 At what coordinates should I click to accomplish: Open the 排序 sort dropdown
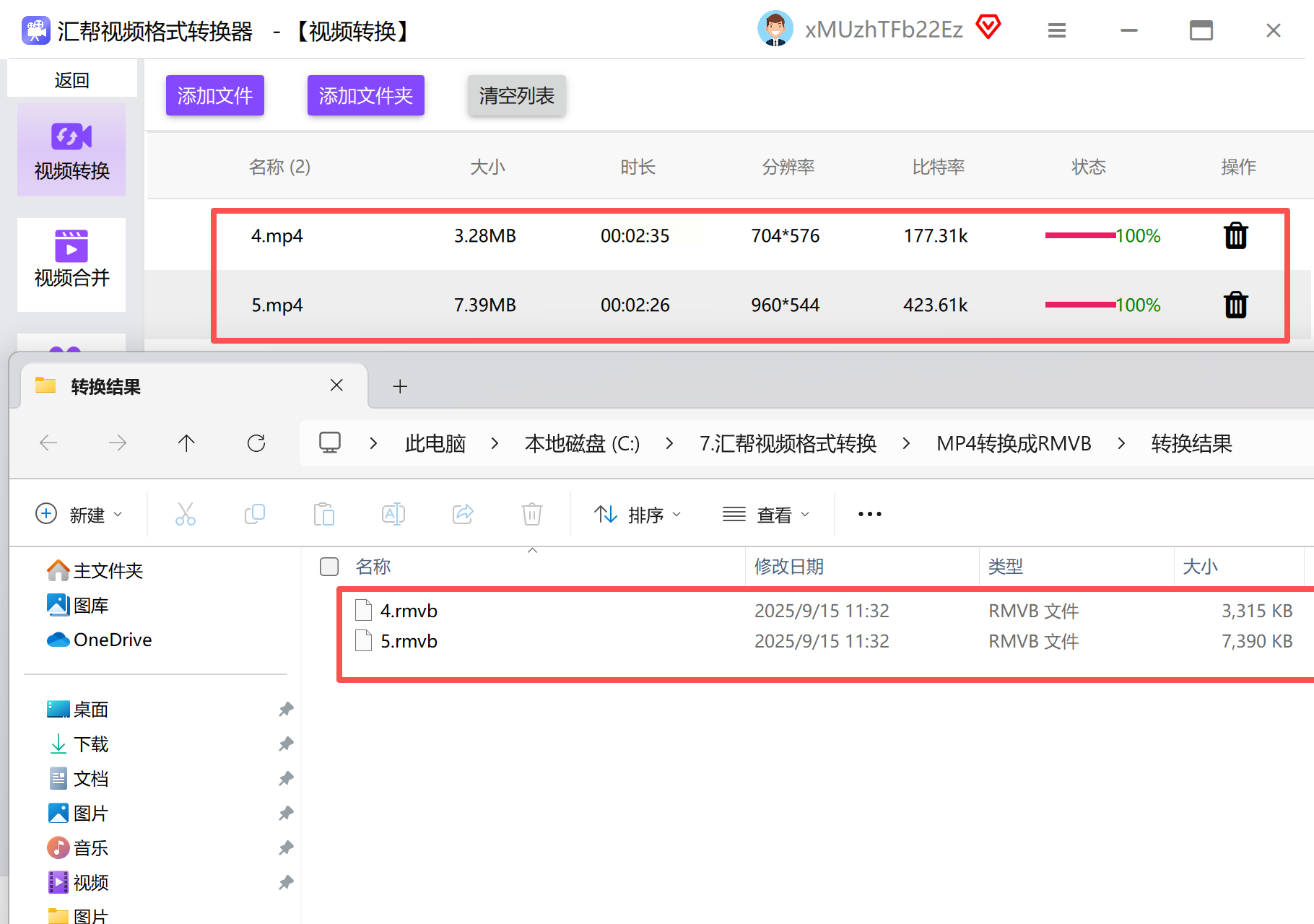point(638,515)
